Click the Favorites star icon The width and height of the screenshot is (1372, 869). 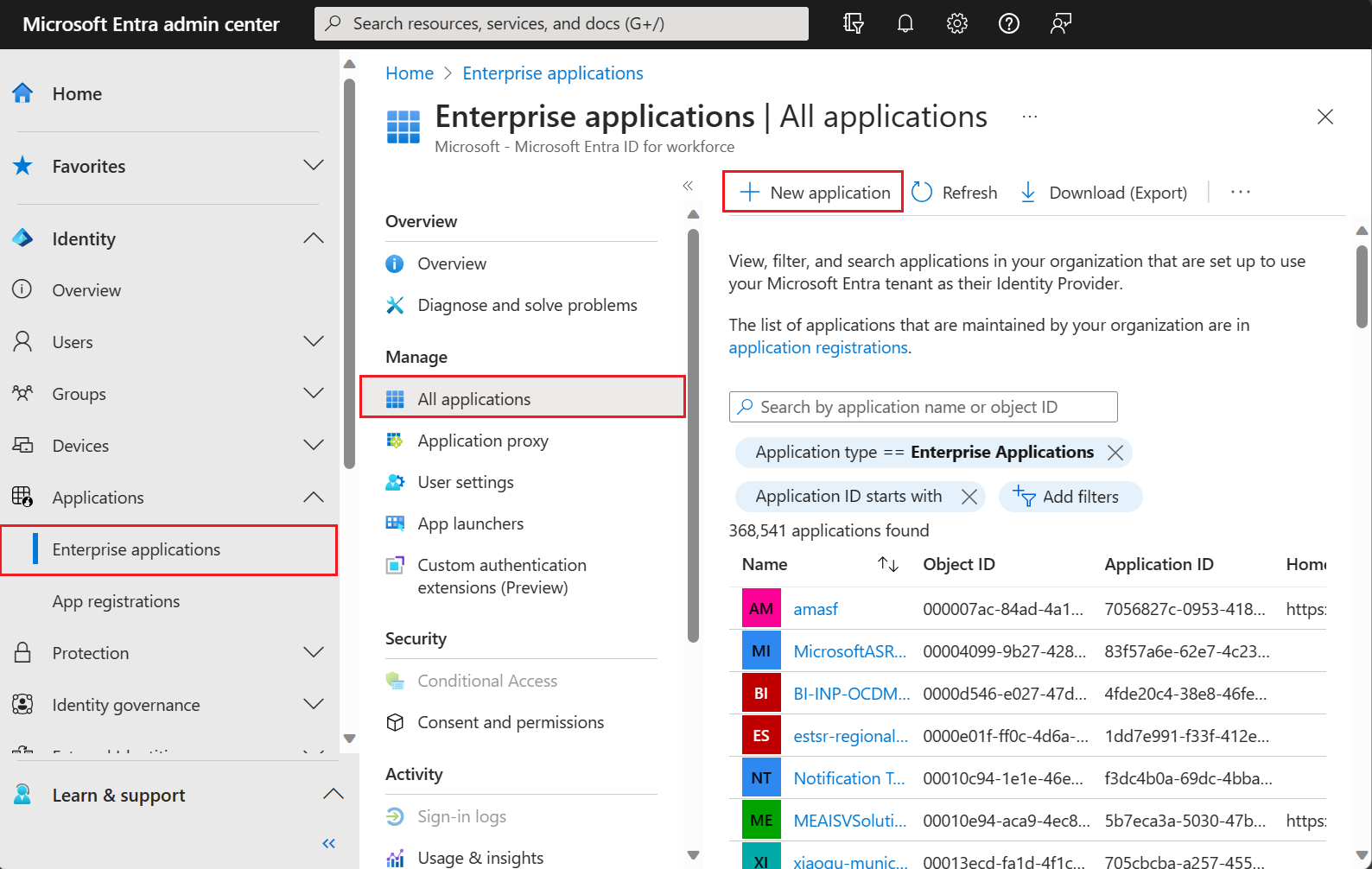point(22,166)
